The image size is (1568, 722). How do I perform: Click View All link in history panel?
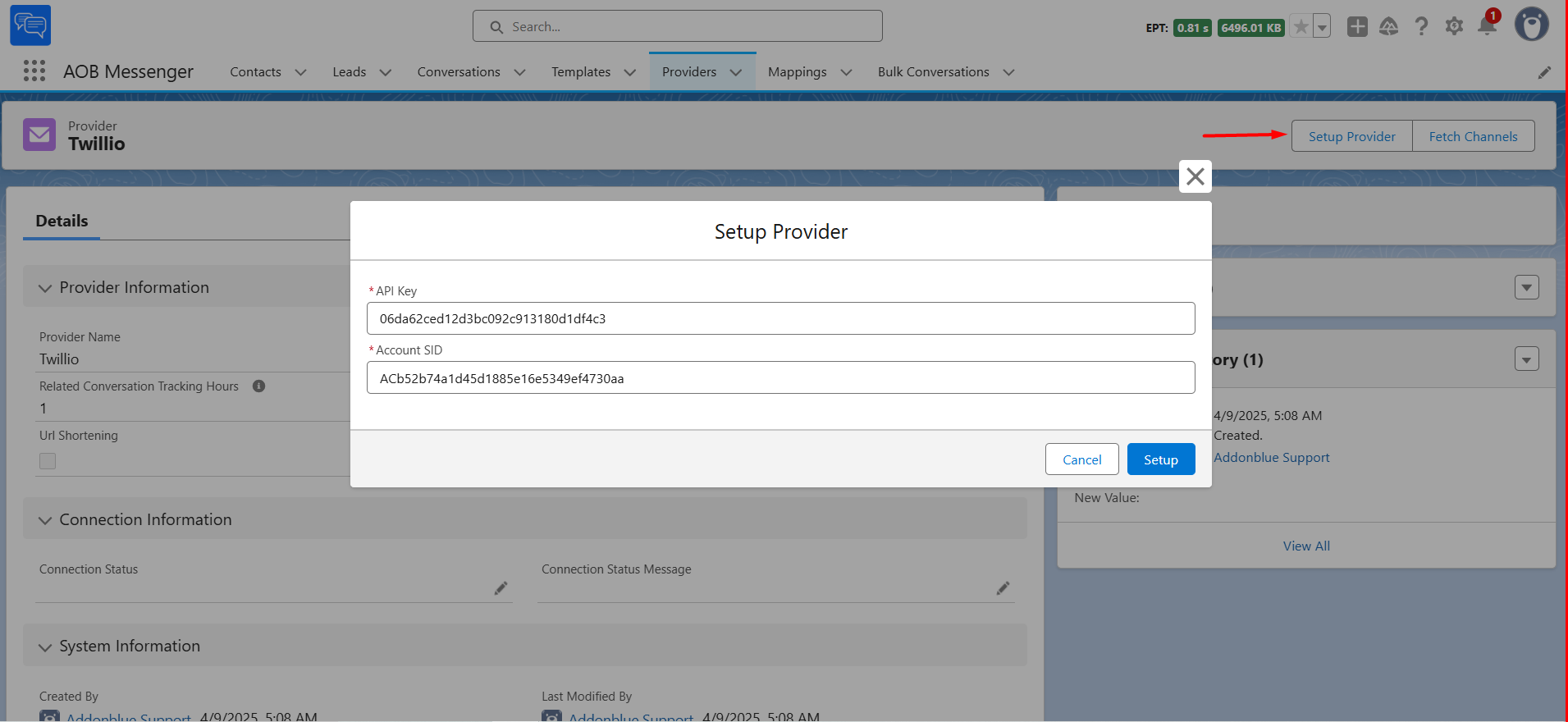1306,546
